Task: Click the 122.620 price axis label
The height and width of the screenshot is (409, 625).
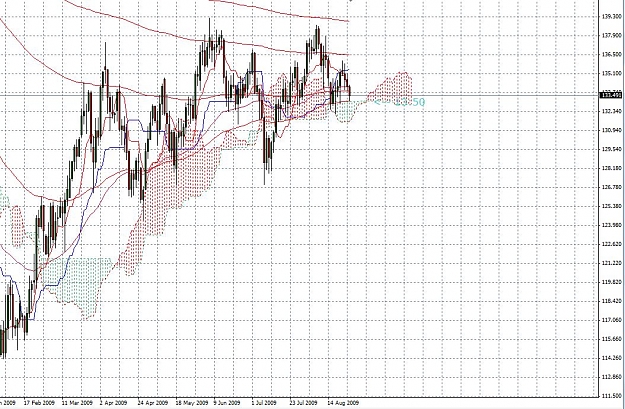Action: (612, 244)
